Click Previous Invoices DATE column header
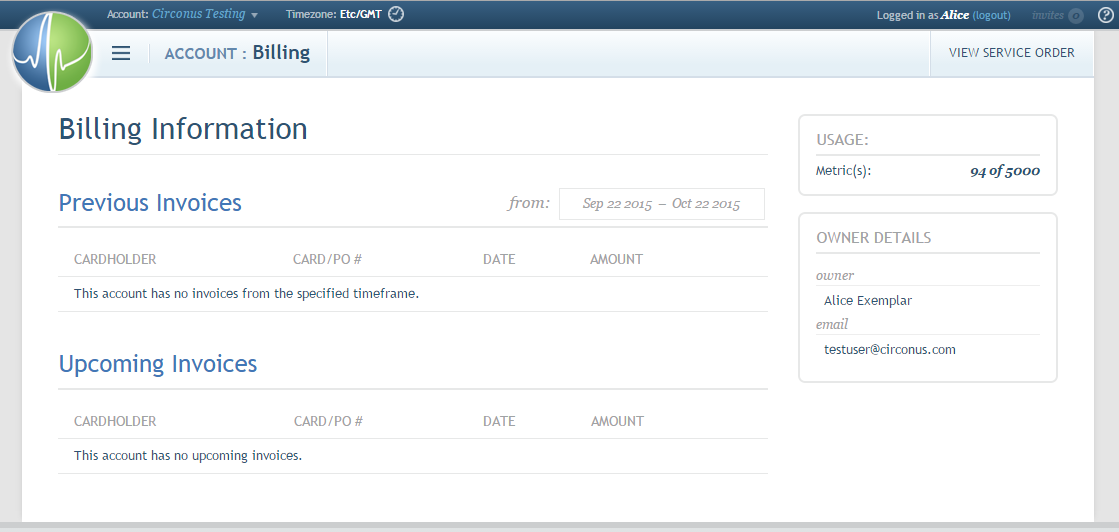1119x532 pixels. click(499, 259)
